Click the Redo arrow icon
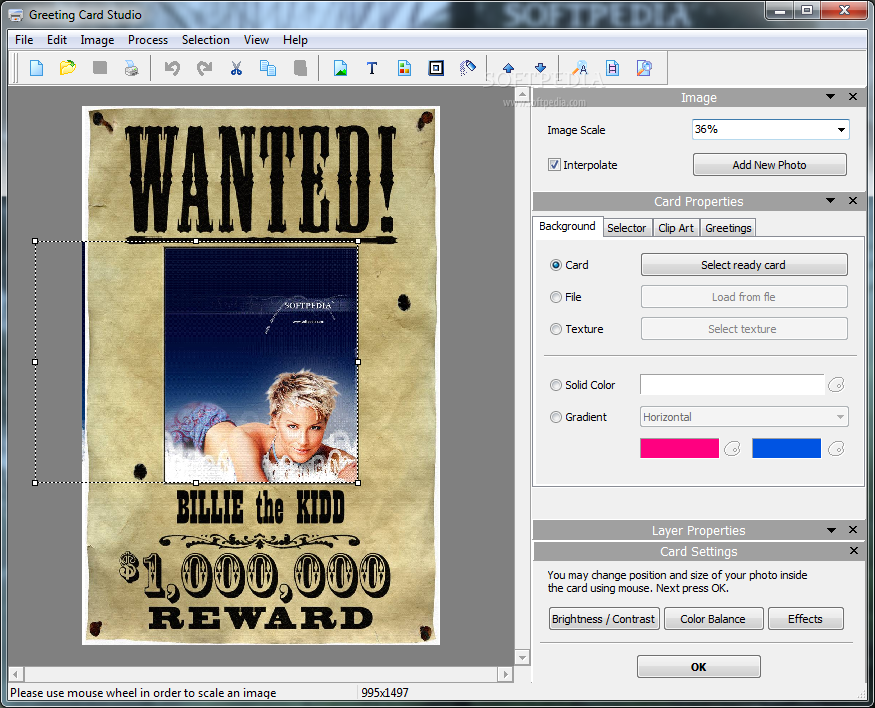 204,68
